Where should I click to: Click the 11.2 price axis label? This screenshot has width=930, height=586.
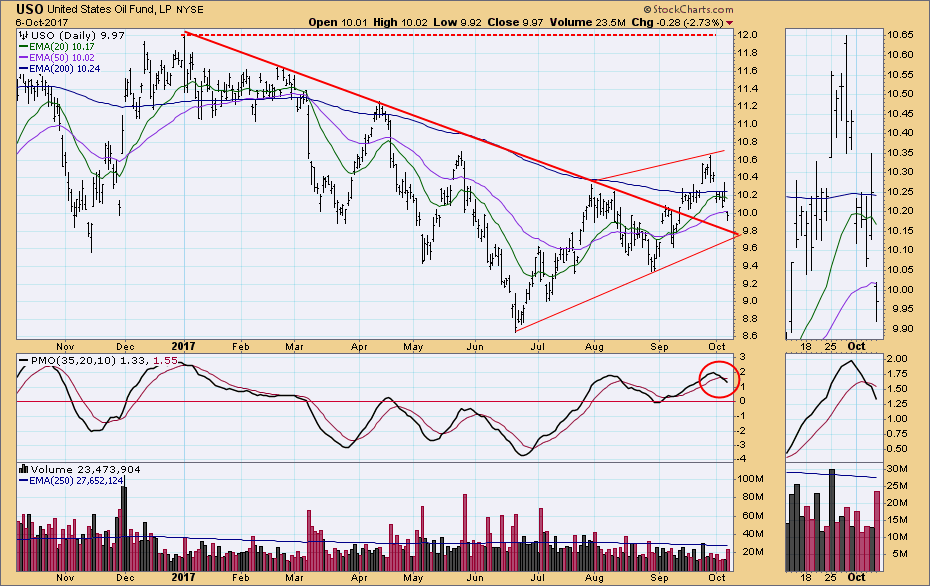click(747, 106)
